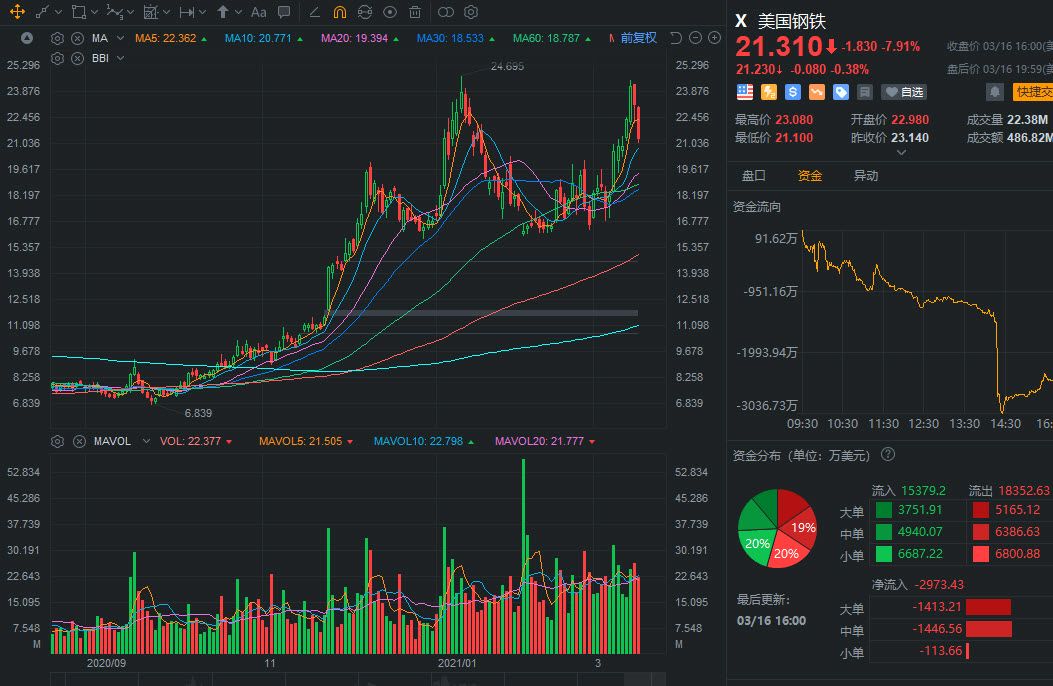Click the orange short-selling chart icon
The image size is (1053, 686).
click(x=817, y=92)
